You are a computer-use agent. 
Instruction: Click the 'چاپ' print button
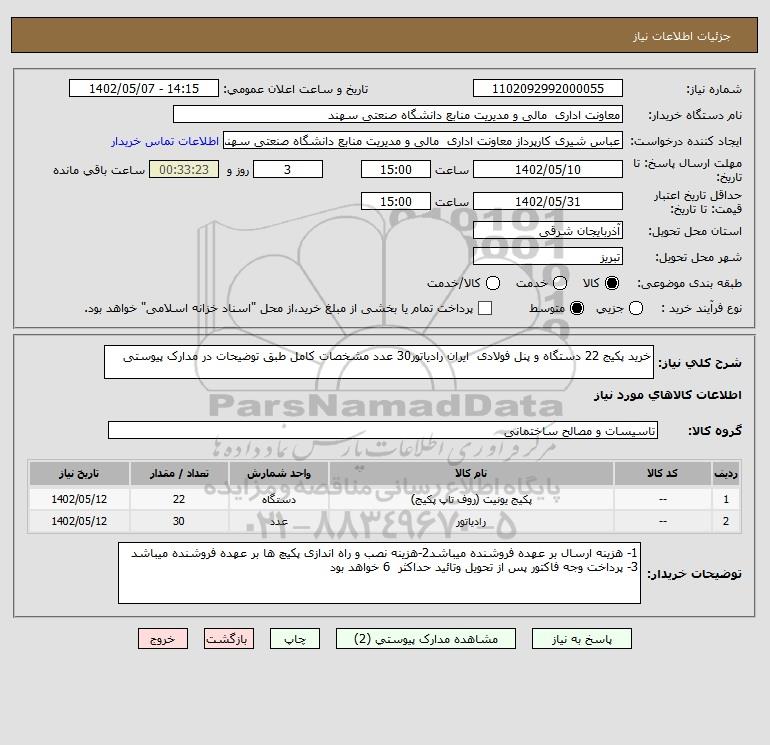pyautogui.click(x=295, y=638)
